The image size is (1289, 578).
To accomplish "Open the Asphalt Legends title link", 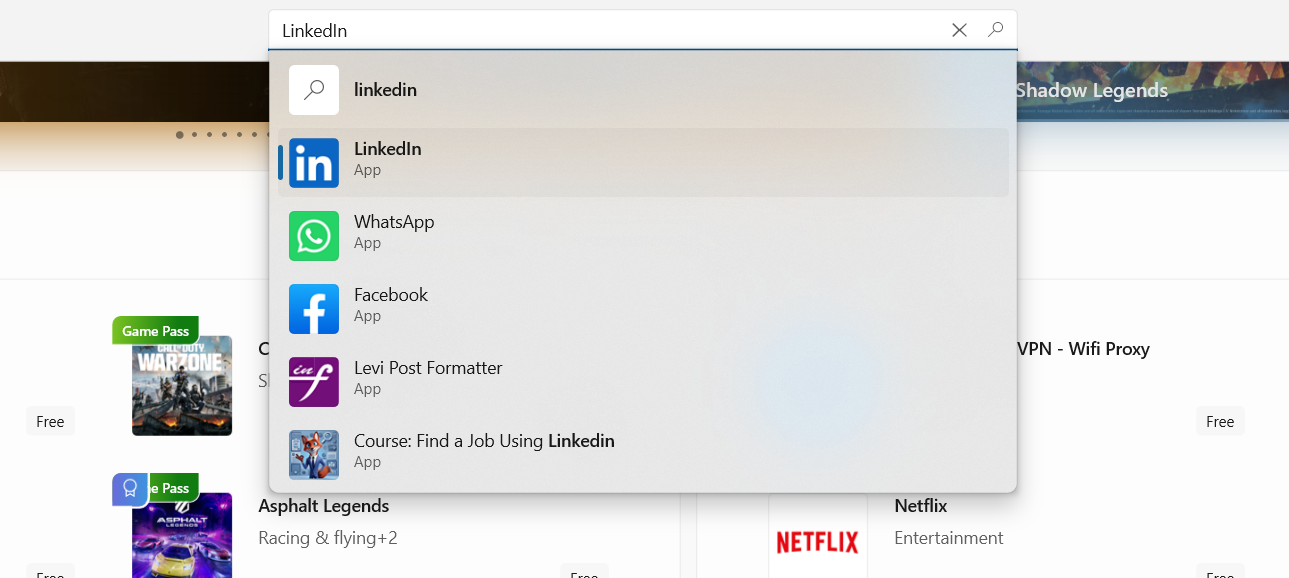I will pos(323,506).
